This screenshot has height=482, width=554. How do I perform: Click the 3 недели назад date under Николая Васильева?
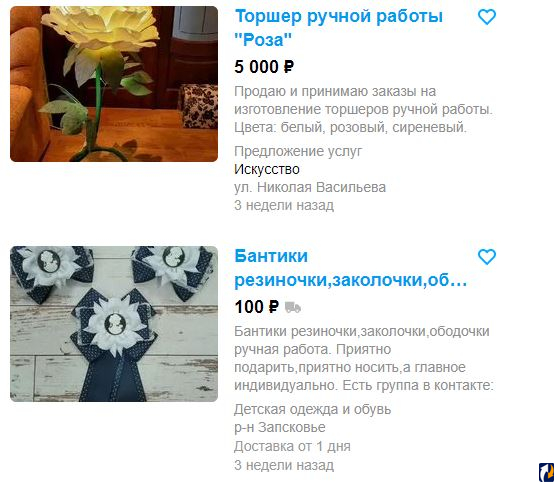(x=284, y=205)
